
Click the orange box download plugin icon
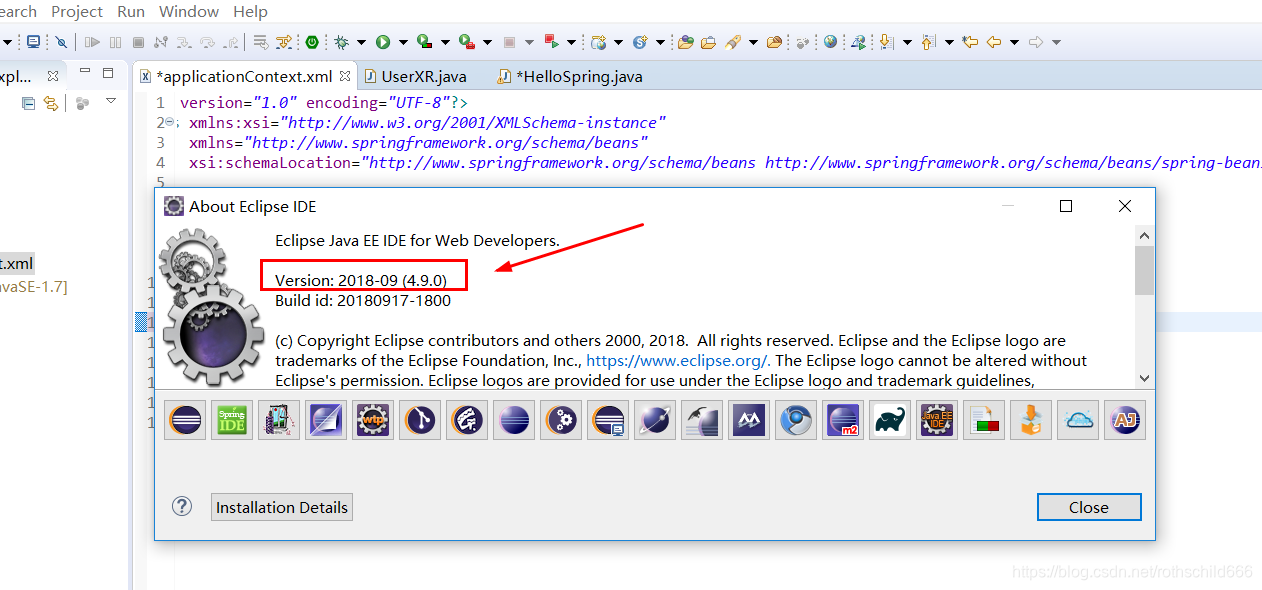coord(1031,420)
